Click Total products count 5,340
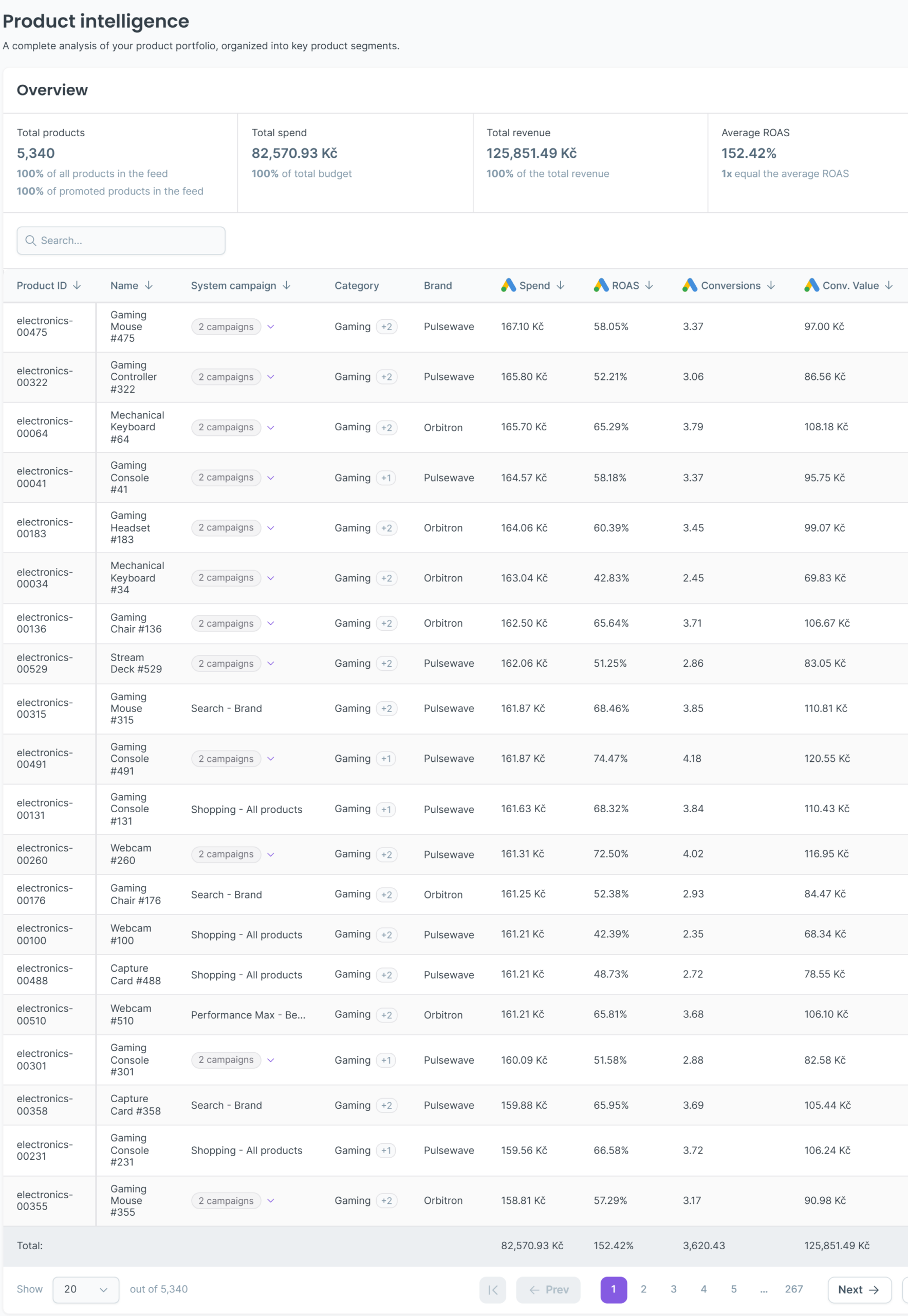This screenshot has width=908, height=1316. click(x=36, y=154)
